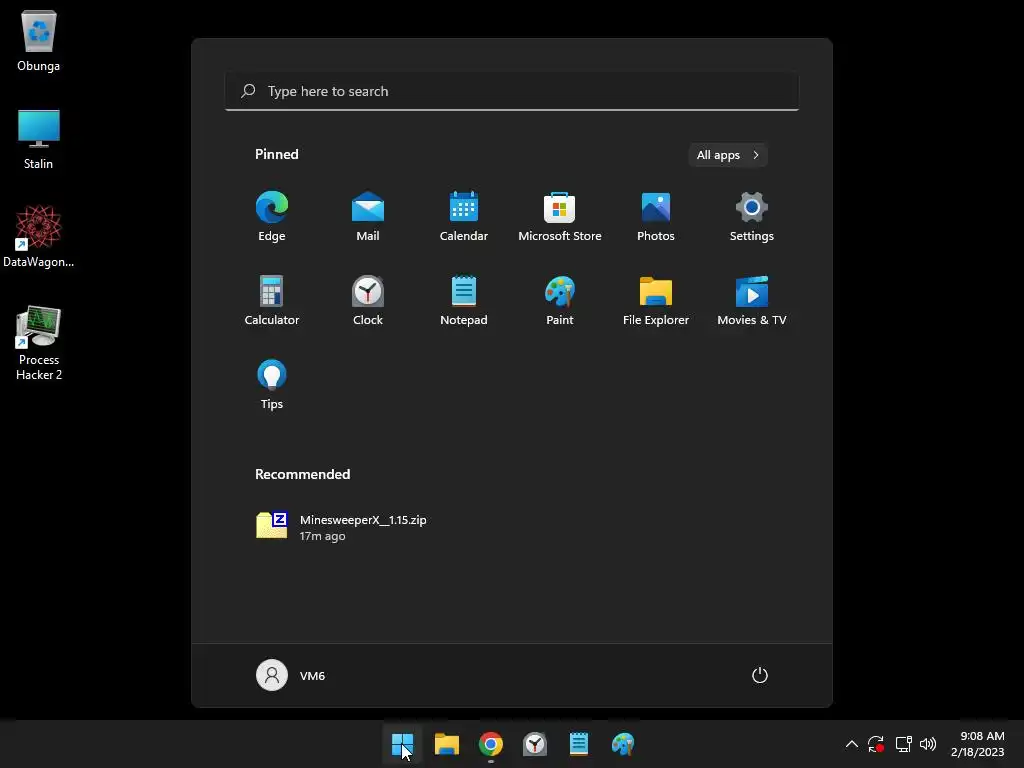
Task: Open Clock from the taskbar
Action: click(535, 744)
